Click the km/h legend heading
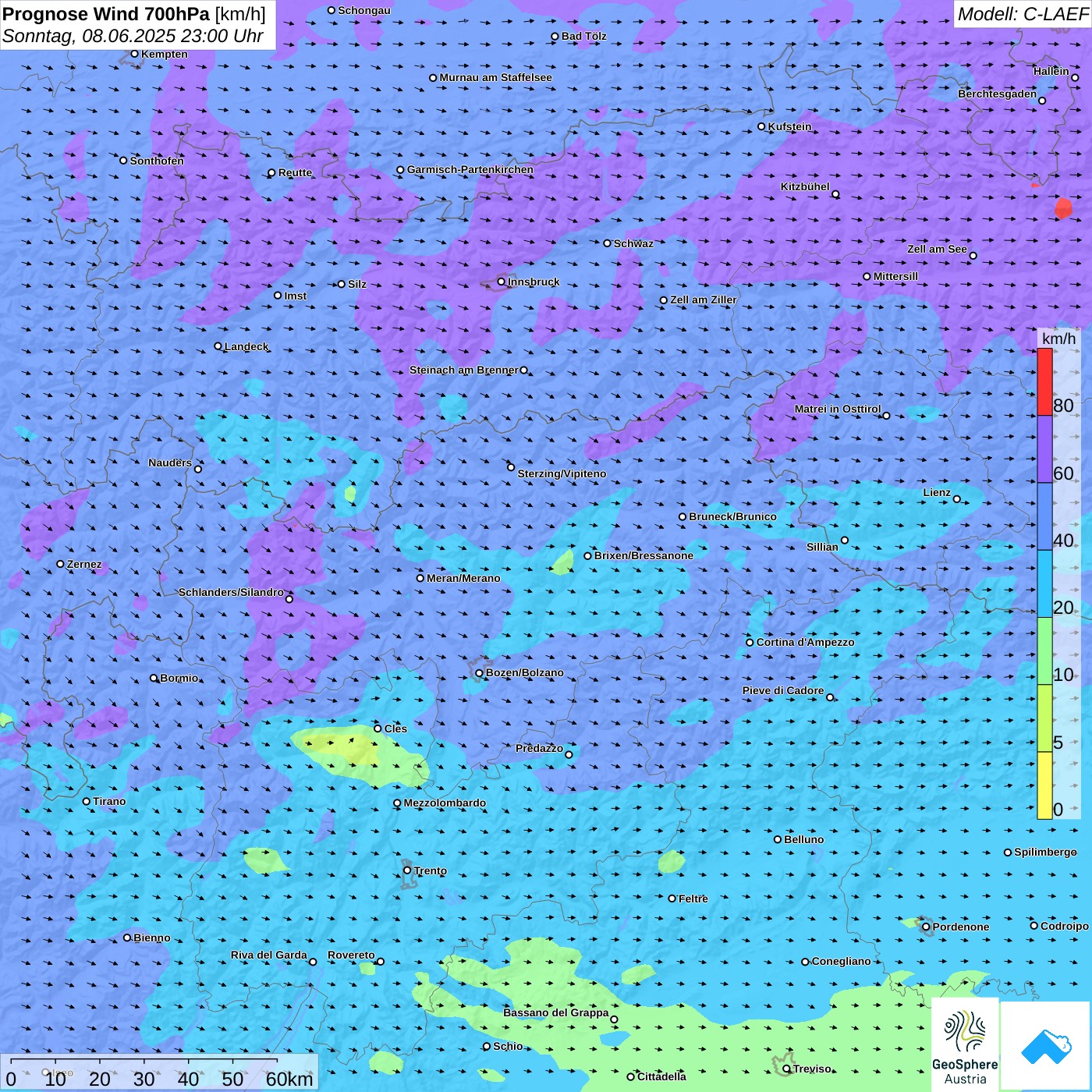This screenshot has height=1092, width=1092. (x=1059, y=339)
